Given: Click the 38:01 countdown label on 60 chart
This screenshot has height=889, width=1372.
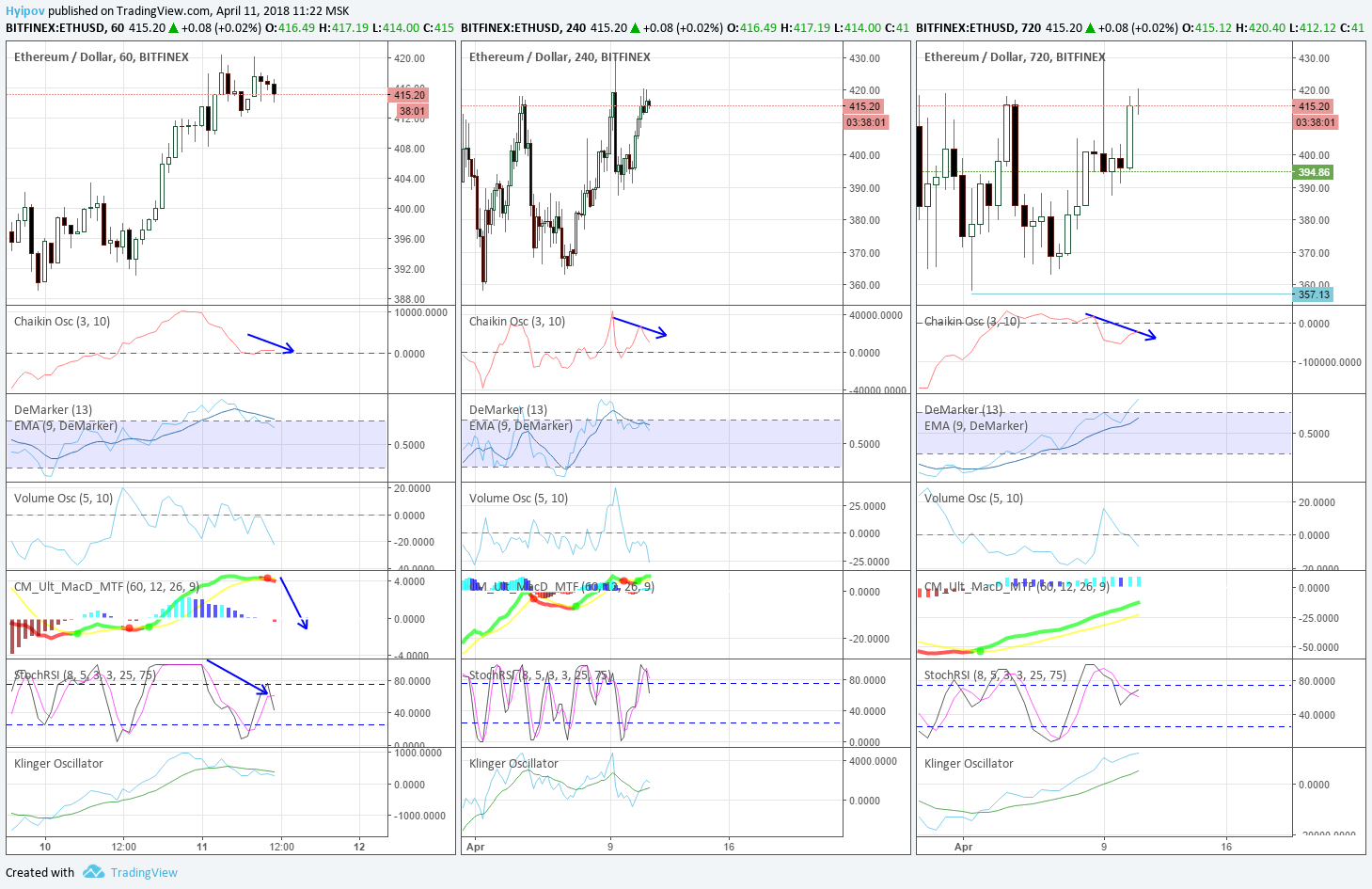Looking at the screenshot, I should pyautogui.click(x=412, y=111).
